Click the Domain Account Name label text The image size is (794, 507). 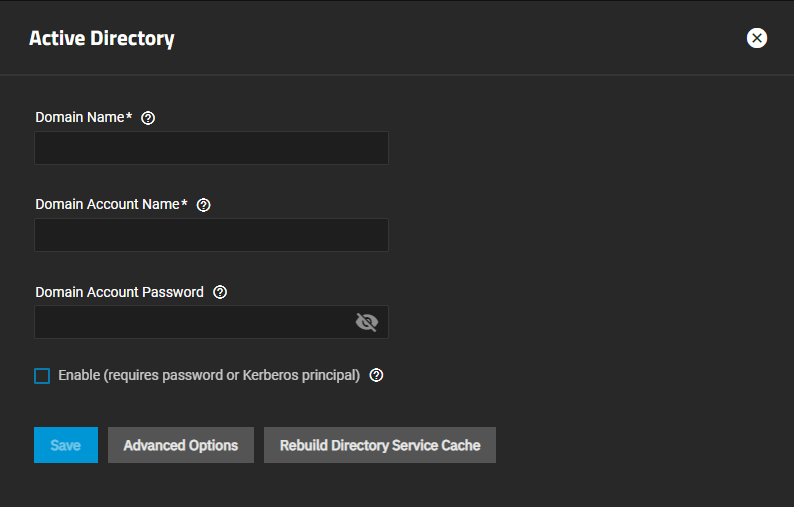[107, 204]
